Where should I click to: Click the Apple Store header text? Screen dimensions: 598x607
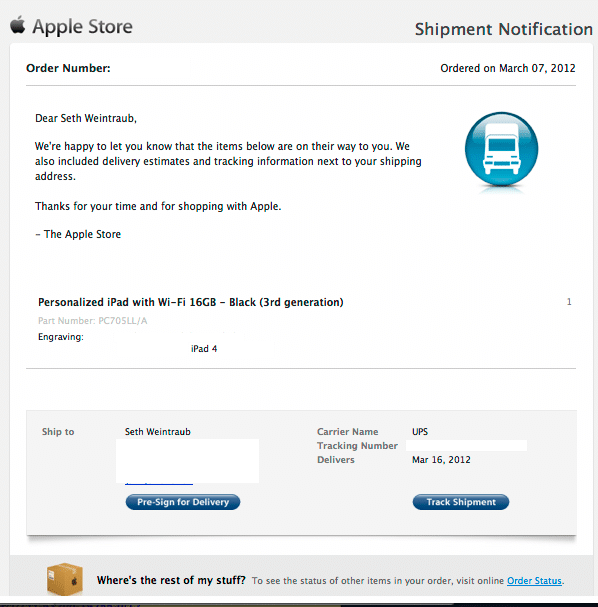tap(82, 27)
